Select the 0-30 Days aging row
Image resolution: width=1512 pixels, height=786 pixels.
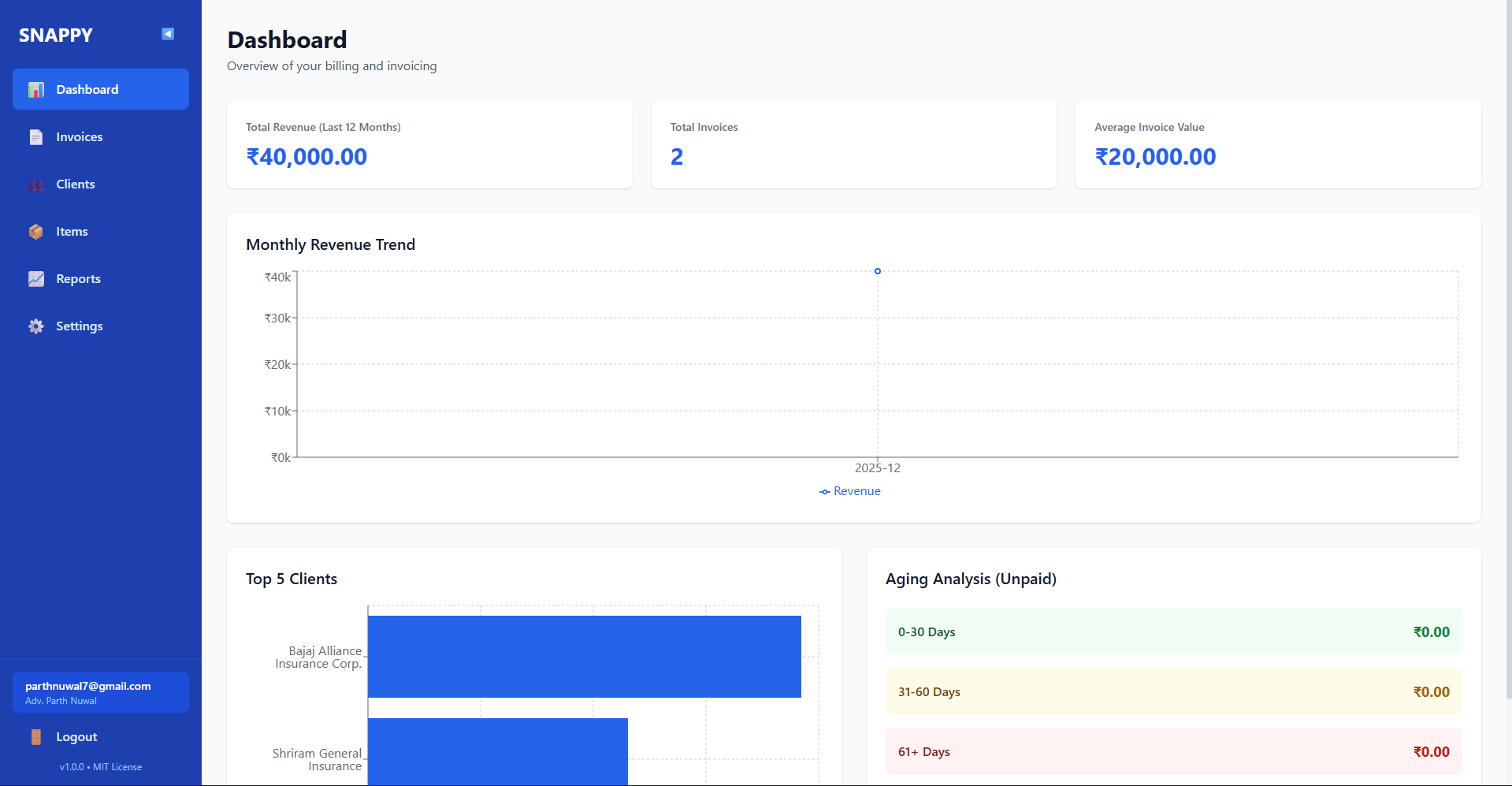click(1173, 632)
